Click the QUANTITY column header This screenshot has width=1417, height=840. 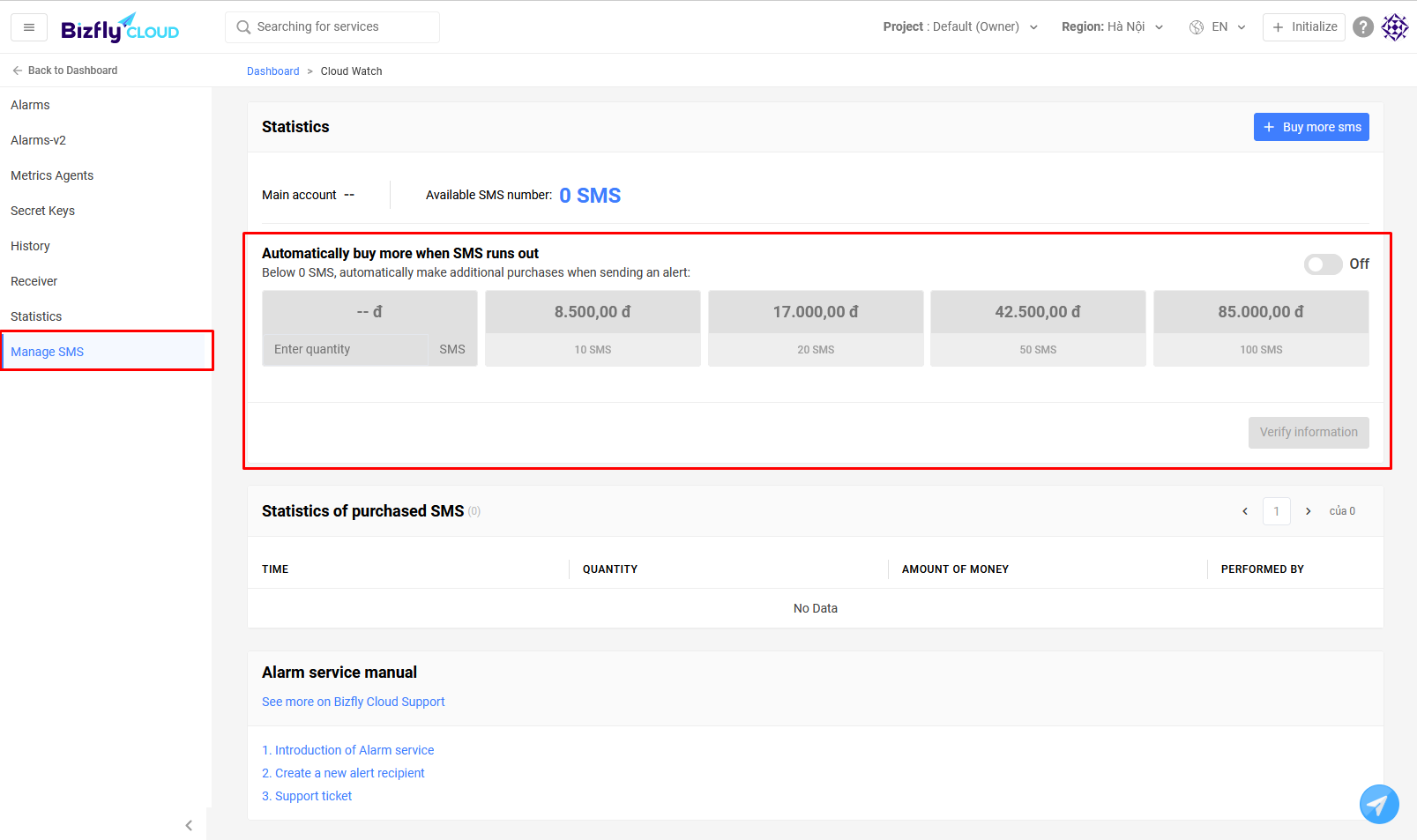(x=610, y=569)
